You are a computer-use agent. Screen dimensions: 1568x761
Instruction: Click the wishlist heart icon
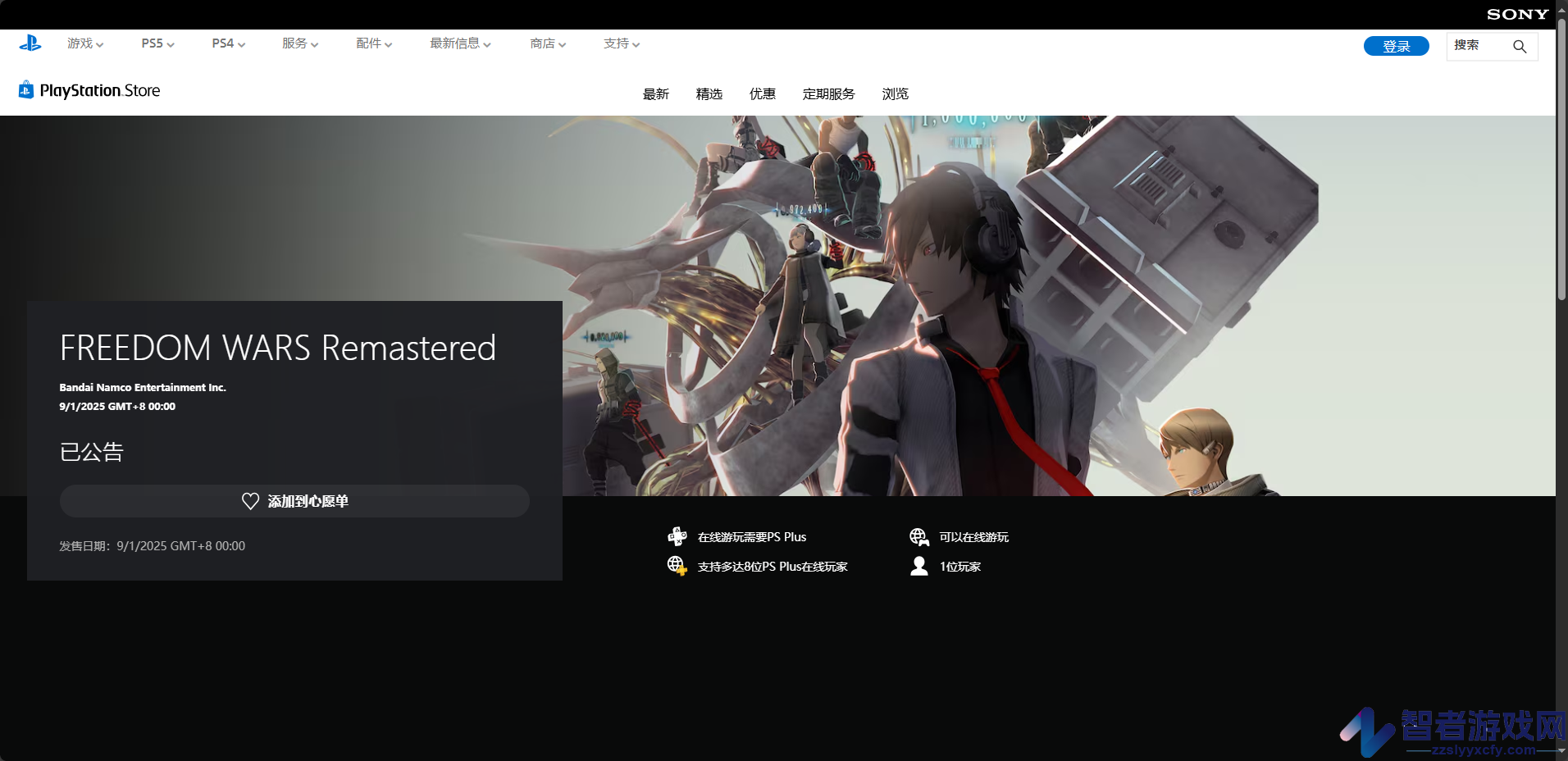251,501
